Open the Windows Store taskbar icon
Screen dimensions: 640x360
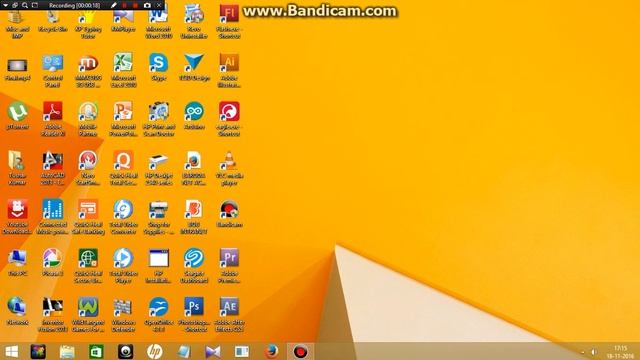pyautogui.click(x=96, y=351)
